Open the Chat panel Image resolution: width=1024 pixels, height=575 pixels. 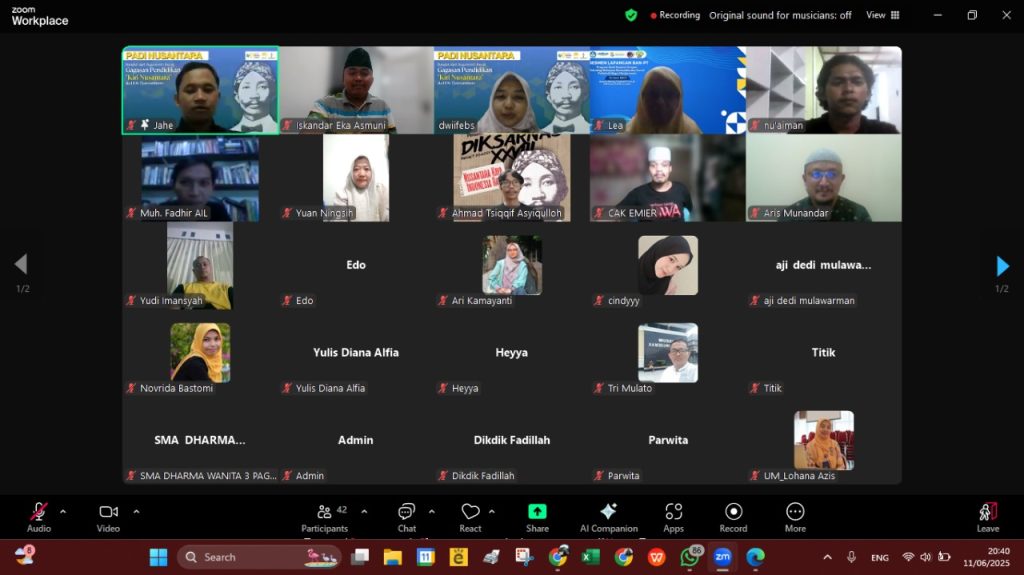(x=406, y=517)
